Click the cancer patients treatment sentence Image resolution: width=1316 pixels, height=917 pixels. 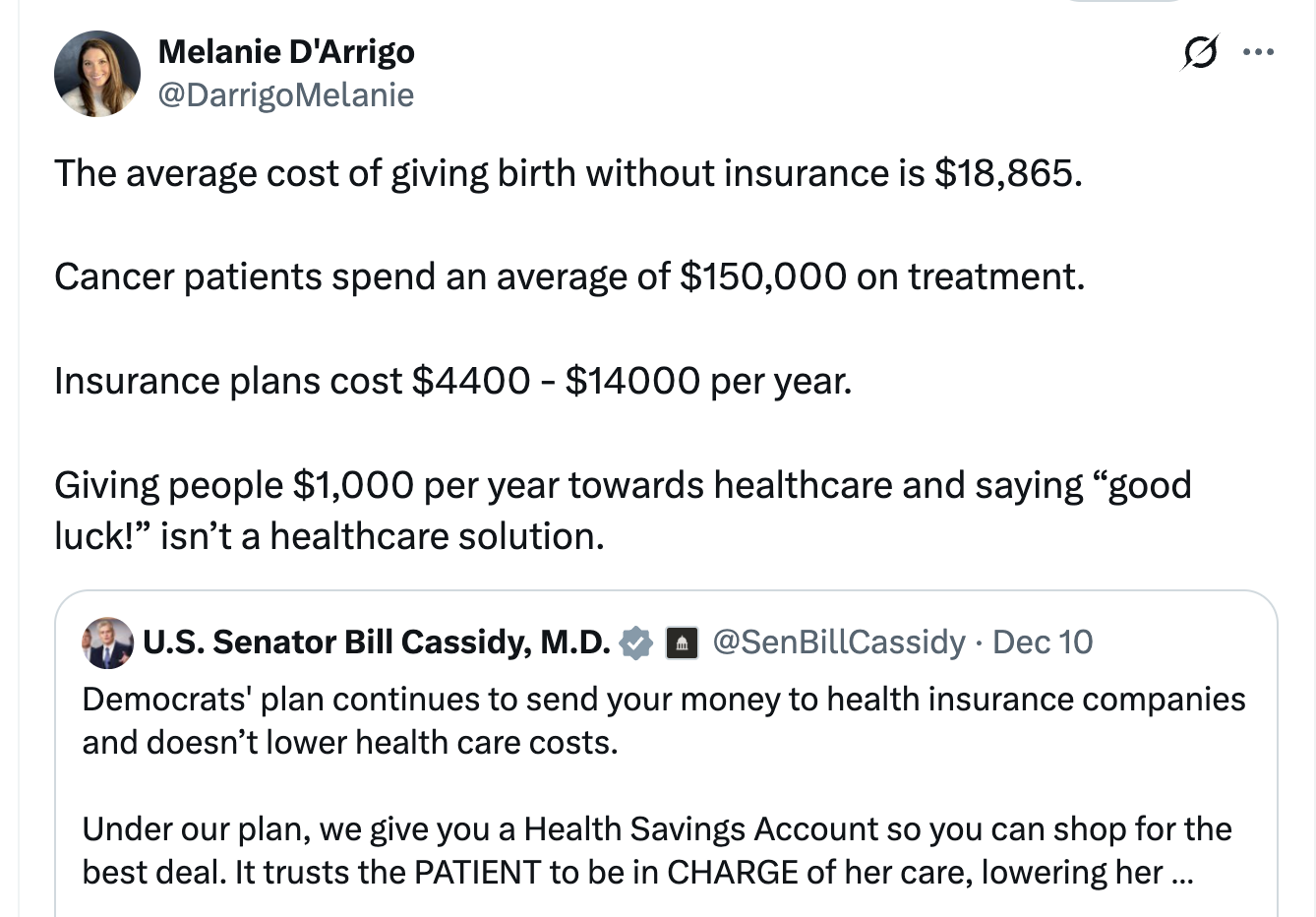(568, 277)
